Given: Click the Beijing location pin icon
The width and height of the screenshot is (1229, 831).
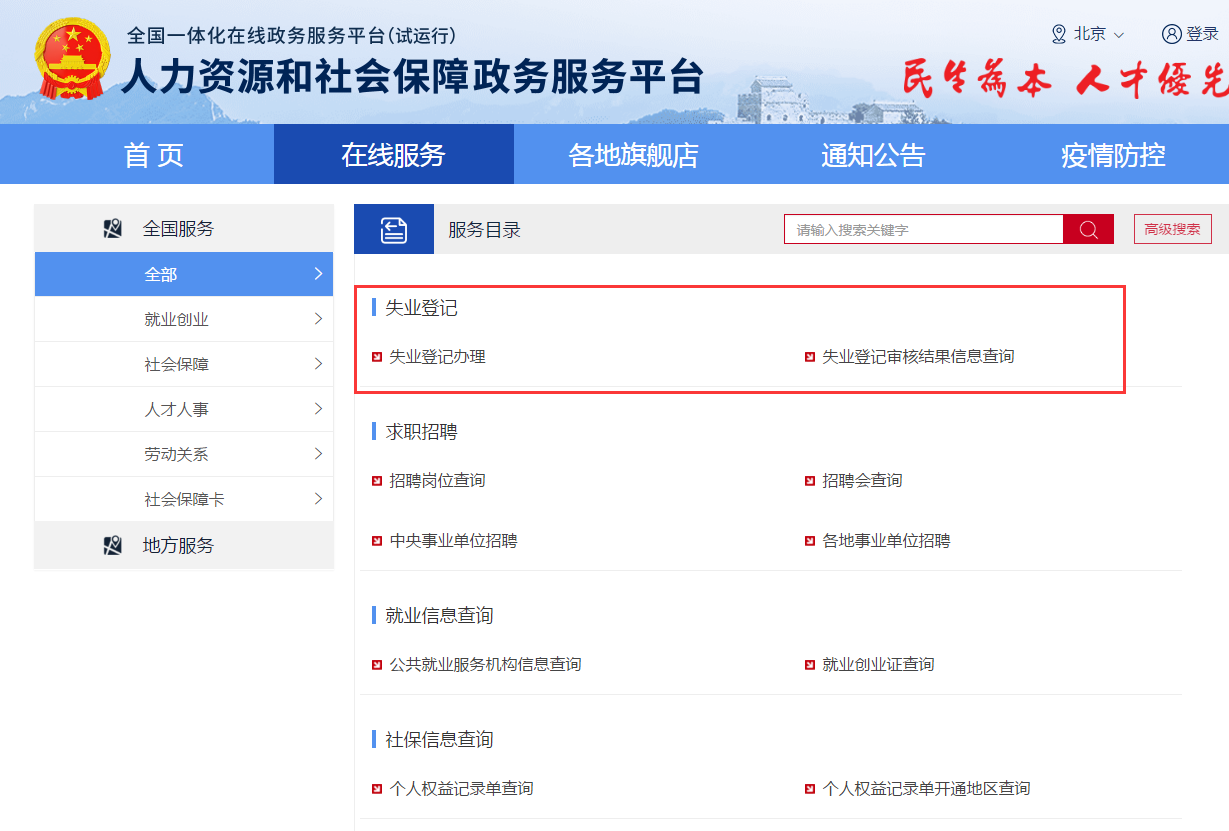Looking at the screenshot, I should point(1059,34).
